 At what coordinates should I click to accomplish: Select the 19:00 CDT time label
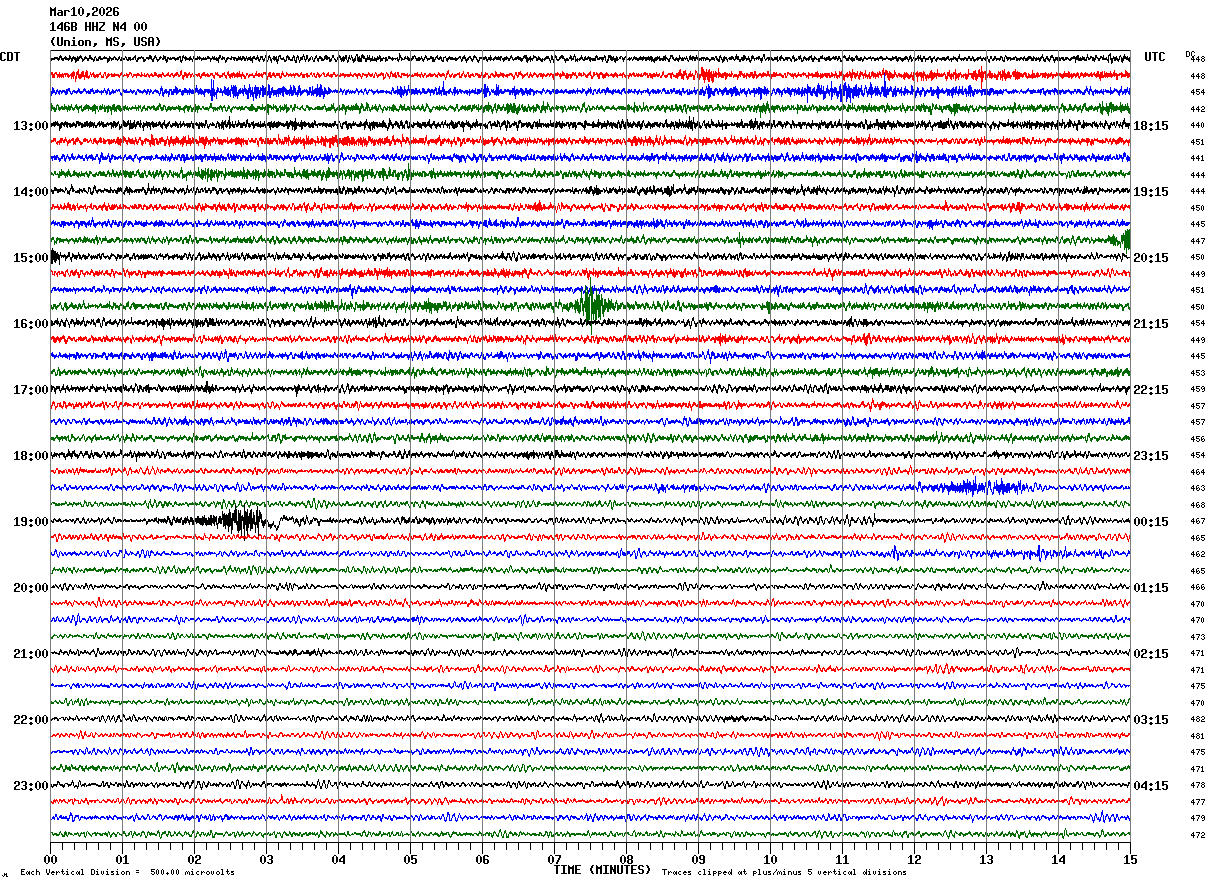coord(30,522)
